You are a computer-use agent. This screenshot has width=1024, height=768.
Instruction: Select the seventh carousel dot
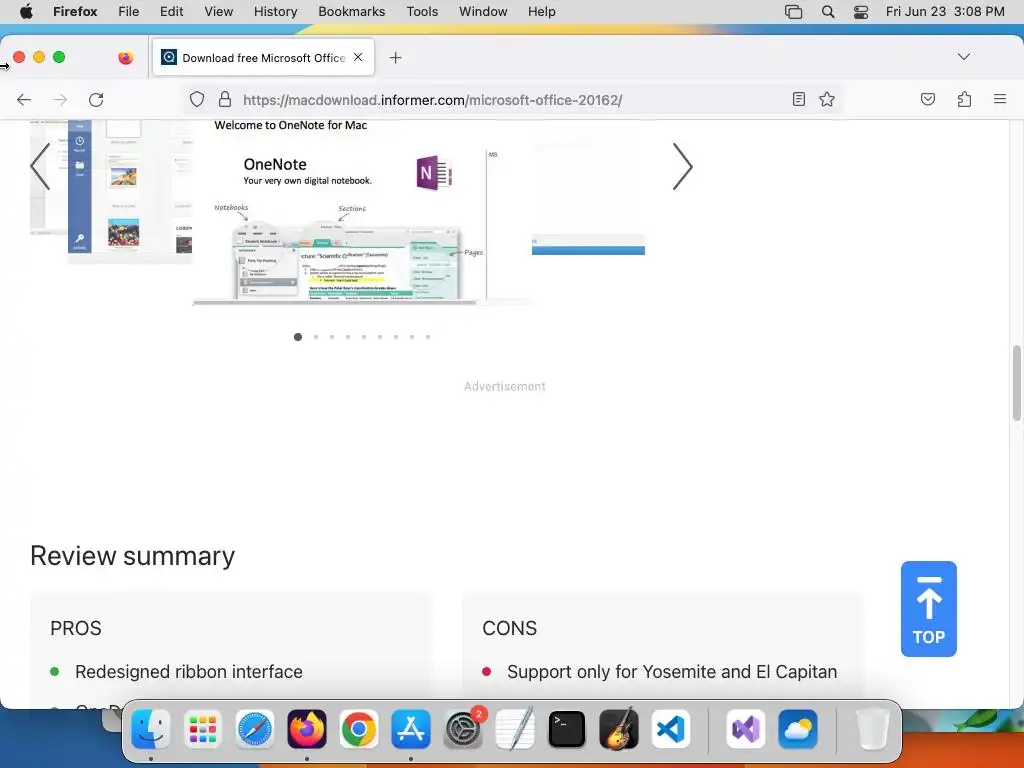pyautogui.click(x=396, y=337)
